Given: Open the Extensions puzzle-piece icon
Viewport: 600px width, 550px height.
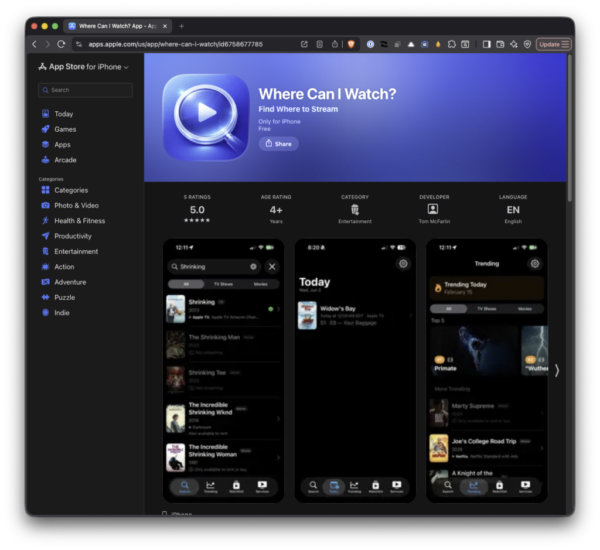Looking at the screenshot, I should pyautogui.click(x=452, y=44).
